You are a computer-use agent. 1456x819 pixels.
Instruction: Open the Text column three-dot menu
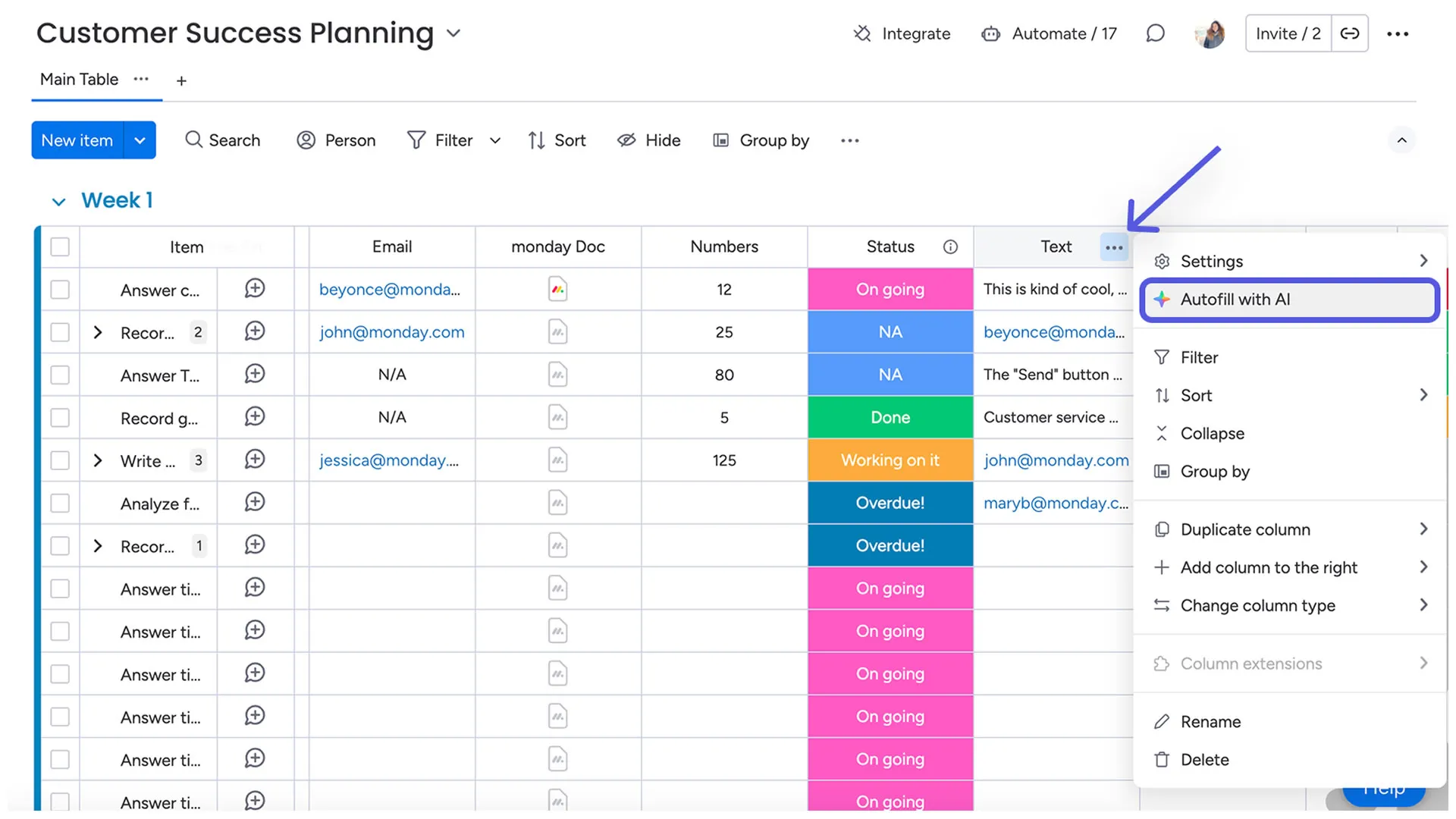coord(1114,247)
